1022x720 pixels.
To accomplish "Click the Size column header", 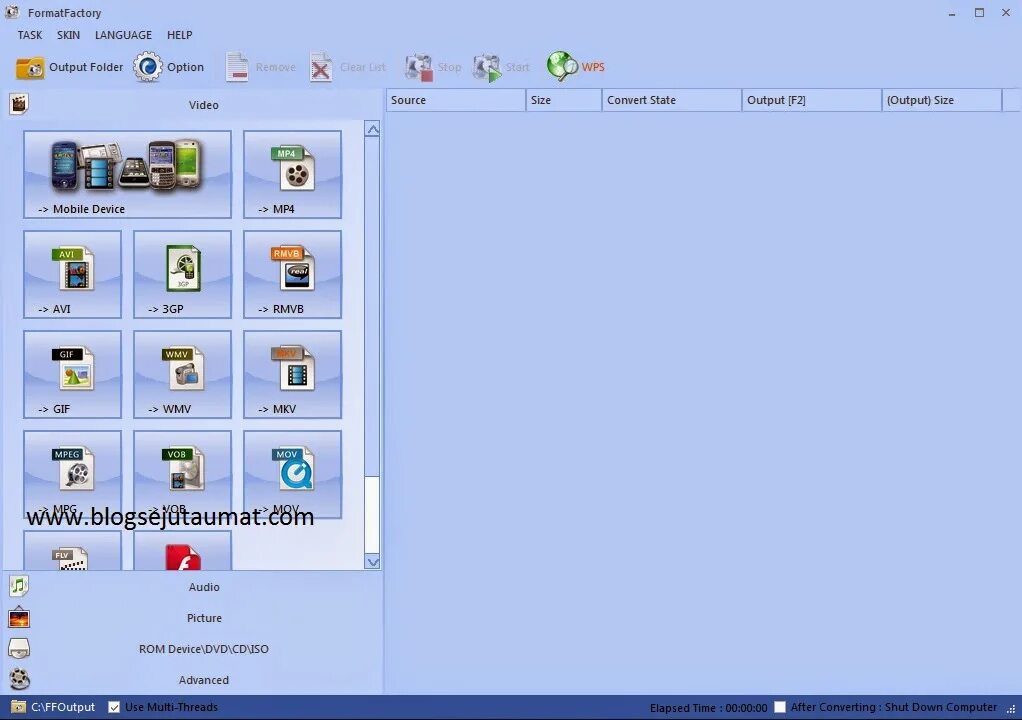I will tap(564, 100).
